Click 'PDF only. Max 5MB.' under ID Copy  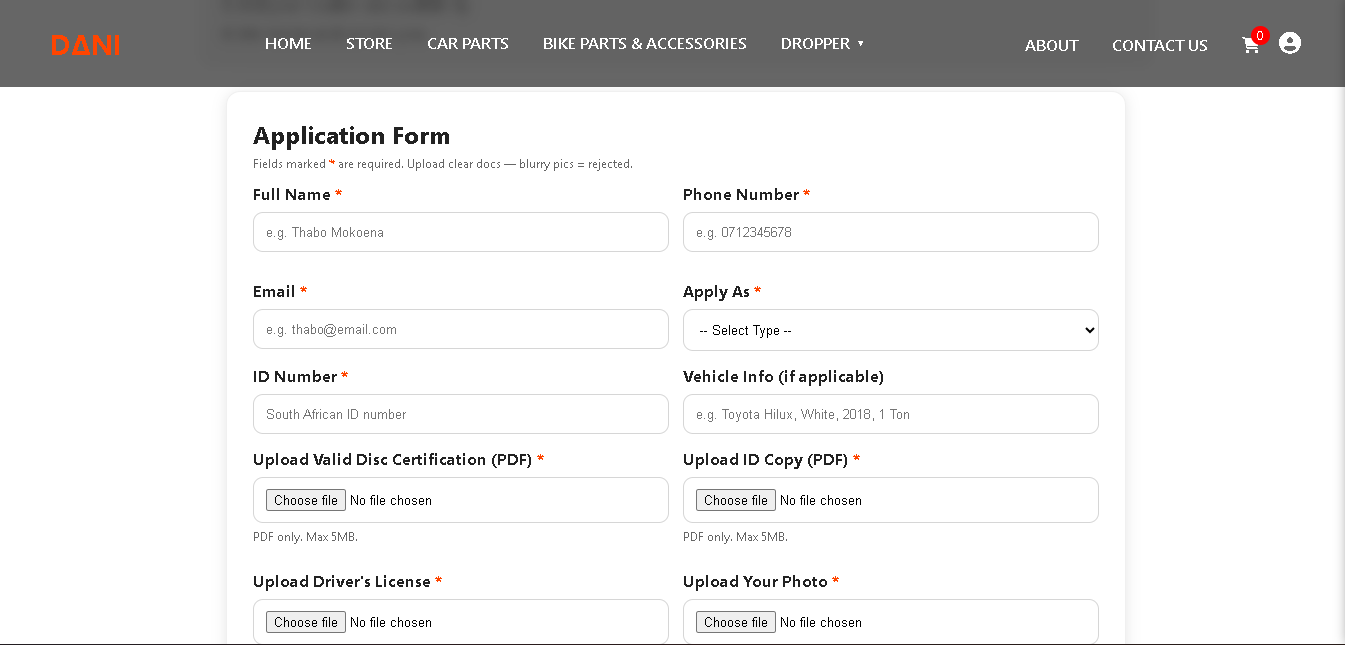pos(735,537)
